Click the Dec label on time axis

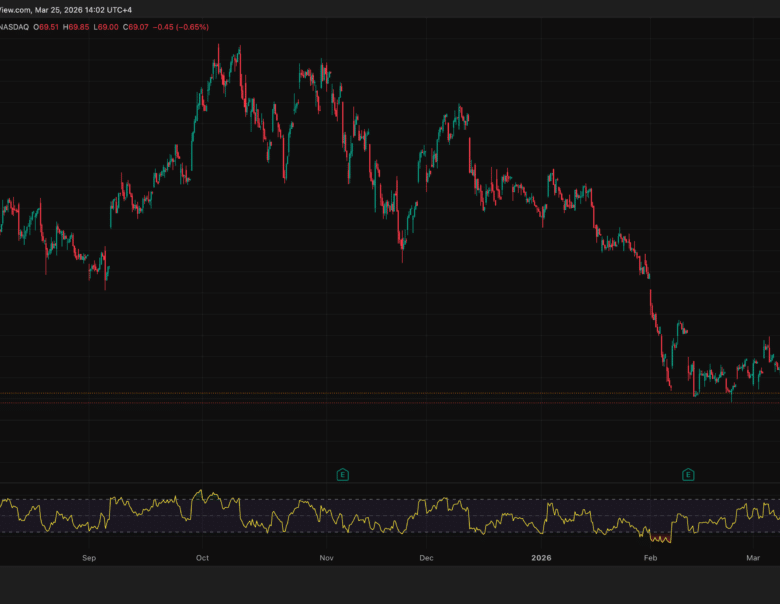tap(426, 557)
